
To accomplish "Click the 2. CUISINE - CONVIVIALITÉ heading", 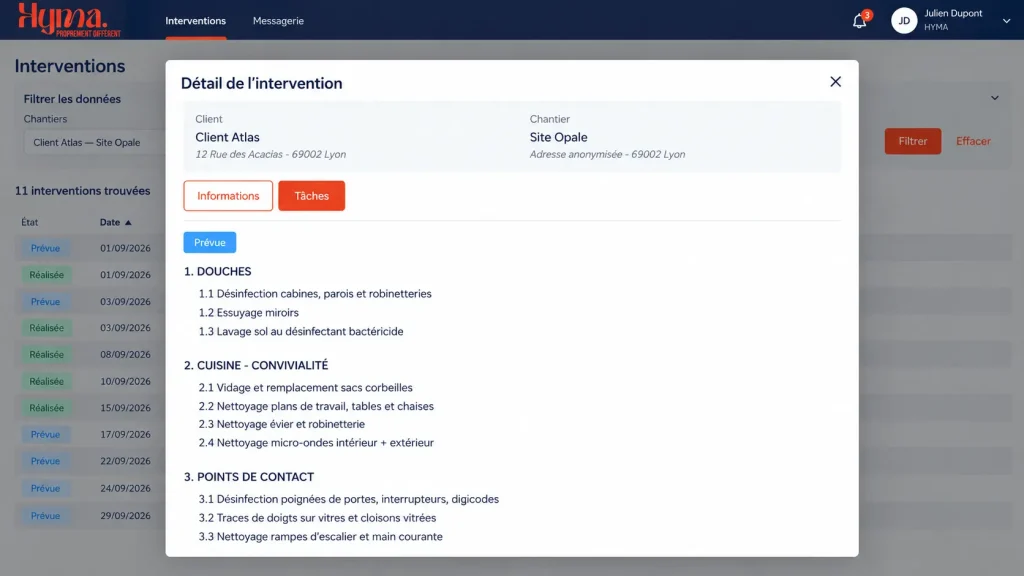I will click(256, 366).
